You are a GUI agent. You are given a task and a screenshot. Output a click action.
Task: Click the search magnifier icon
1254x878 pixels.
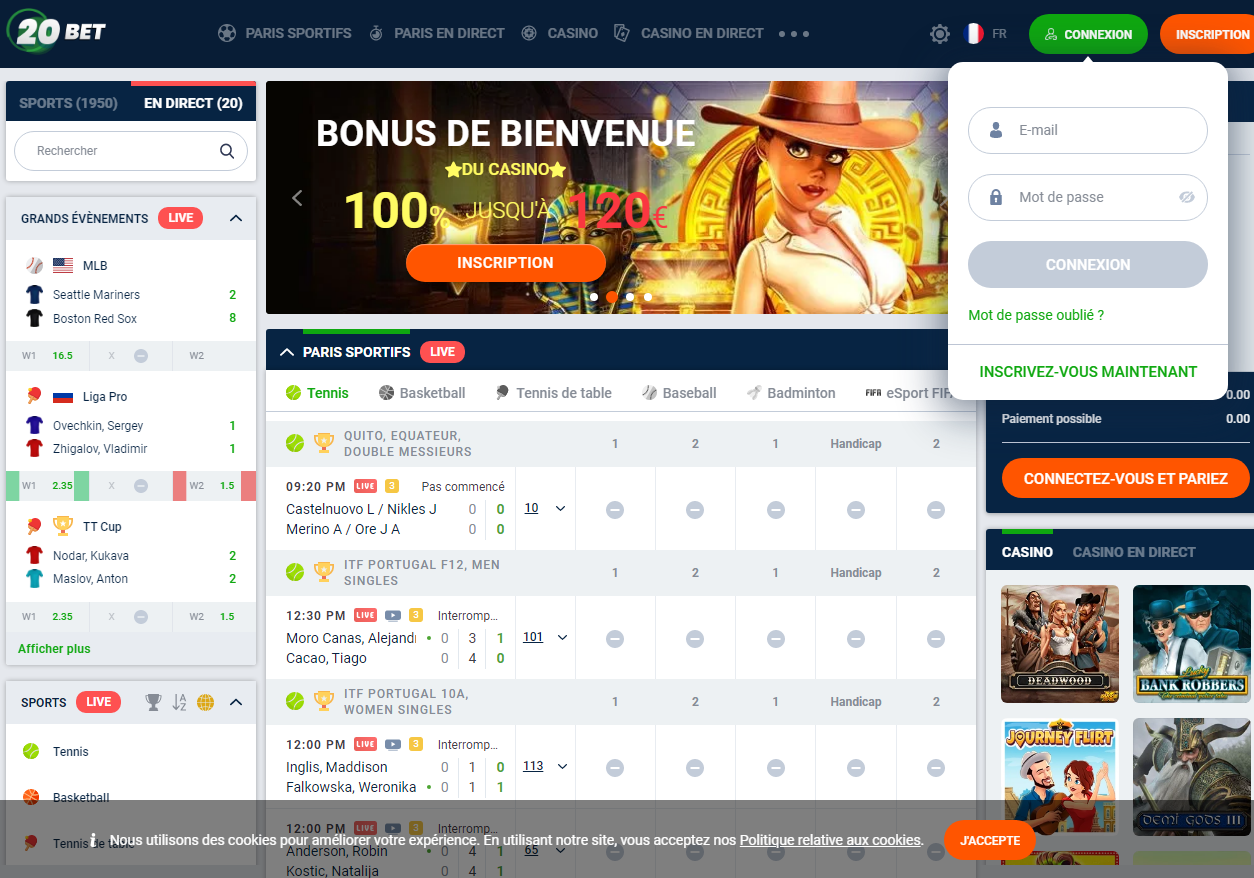click(x=227, y=151)
